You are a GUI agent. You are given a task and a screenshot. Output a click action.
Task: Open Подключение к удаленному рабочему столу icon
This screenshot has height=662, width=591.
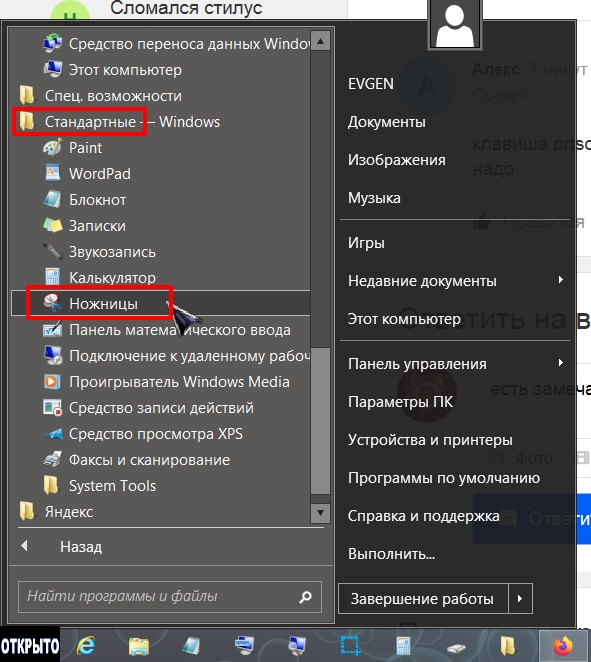(52, 355)
